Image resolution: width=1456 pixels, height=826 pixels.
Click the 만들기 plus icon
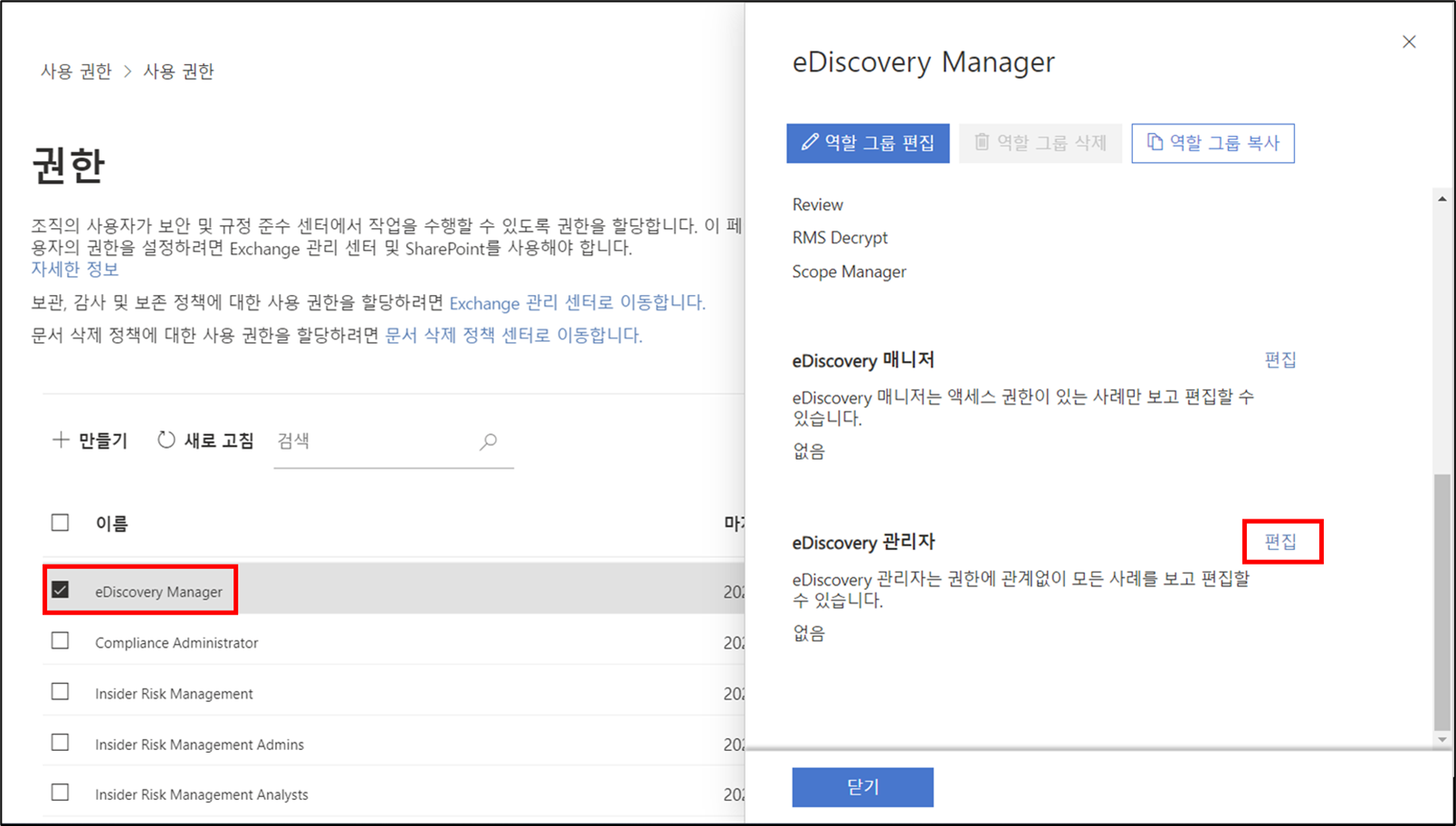click(x=61, y=441)
